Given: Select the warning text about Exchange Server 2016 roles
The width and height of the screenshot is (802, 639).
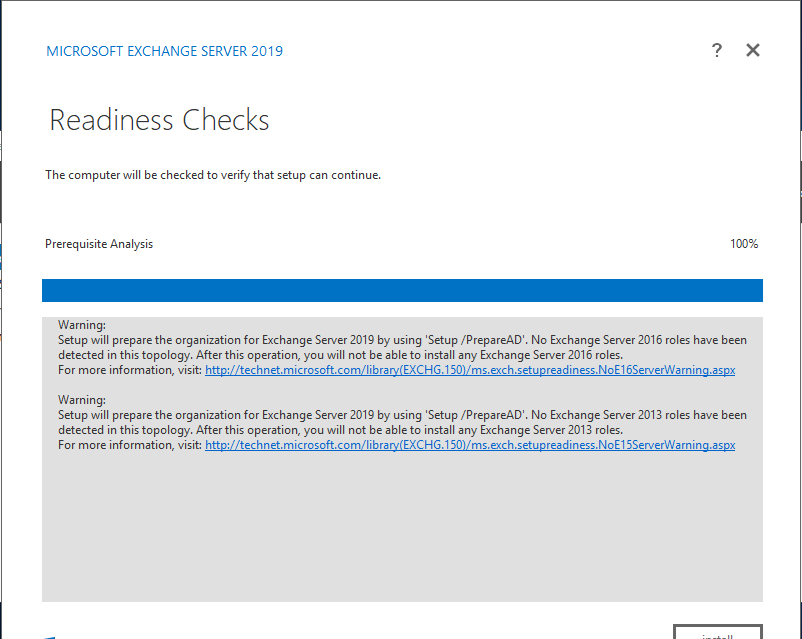Looking at the screenshot, I should click(x=402, y=347).
